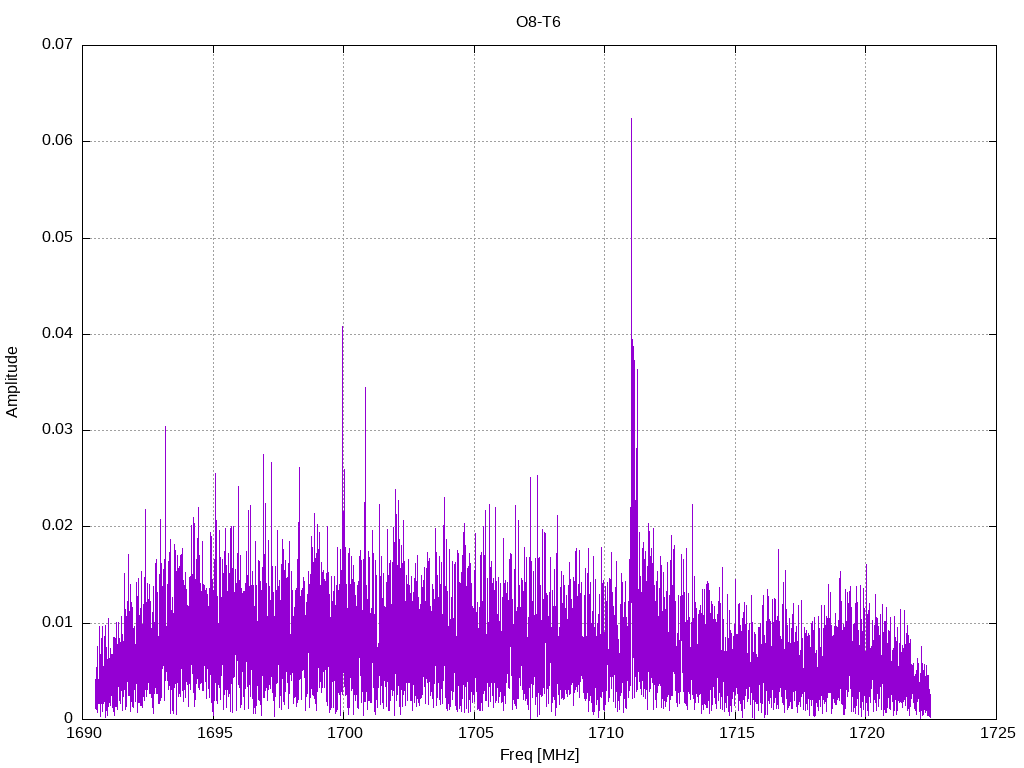The height and width of the screenshot is (768, 1024).
Task: Click the tallest peak tip near 1711 MHz
Action: (x=631, y=120)
